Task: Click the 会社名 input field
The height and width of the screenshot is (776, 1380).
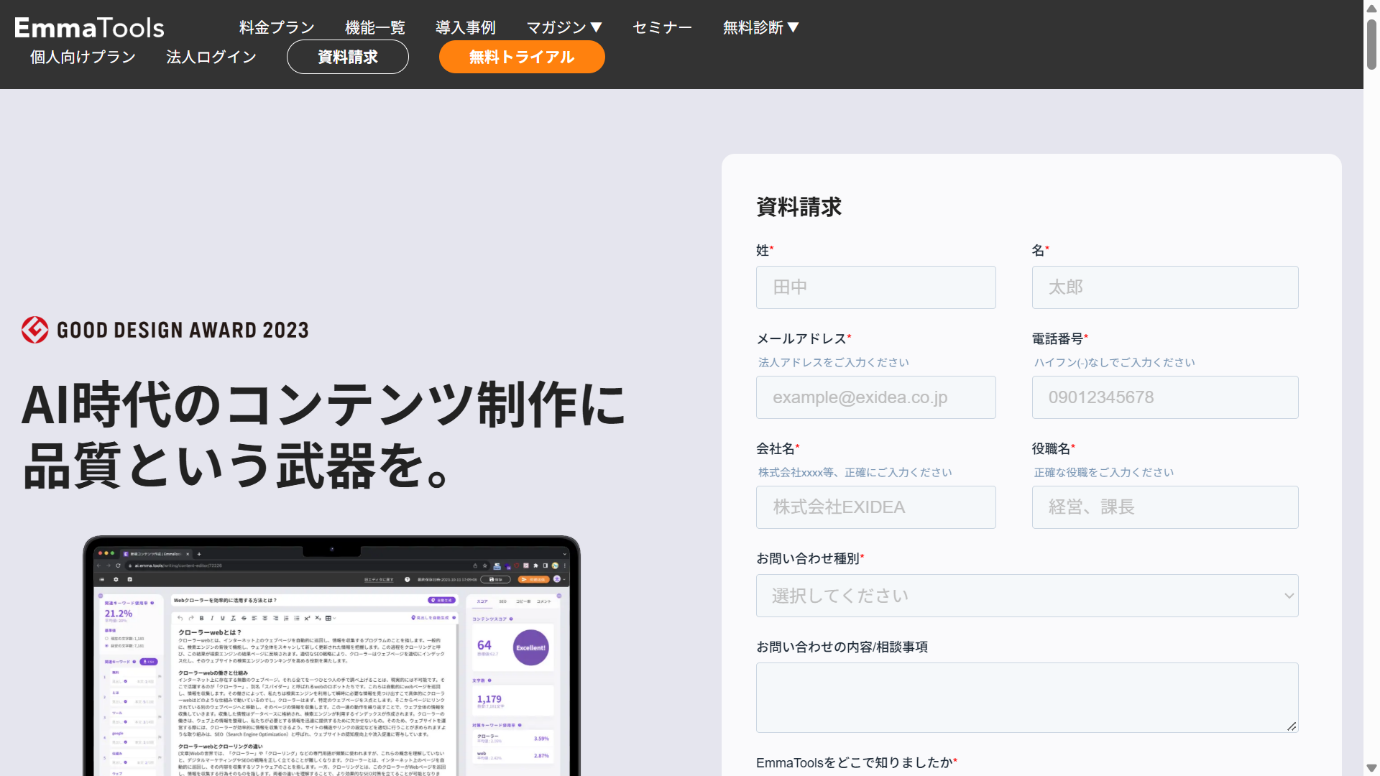Action: [876, 507]
